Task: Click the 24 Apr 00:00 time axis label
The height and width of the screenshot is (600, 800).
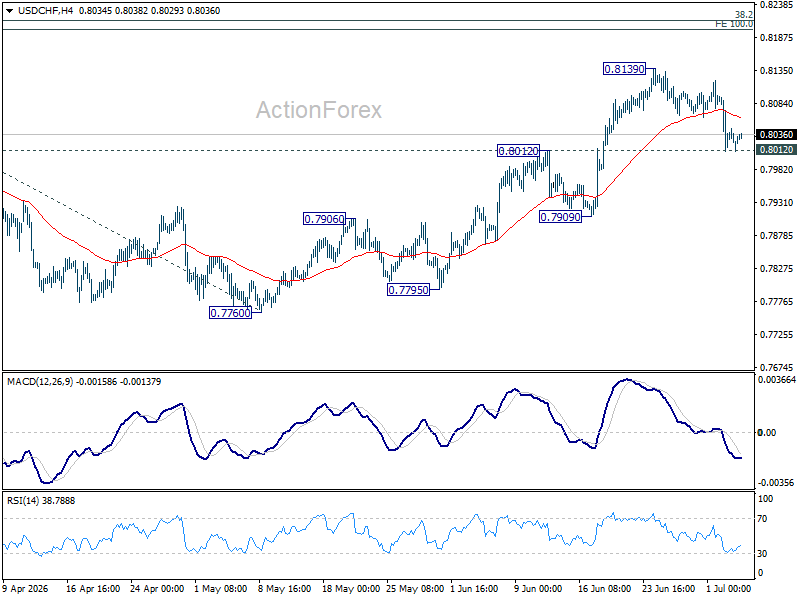Action: point(157,588)
